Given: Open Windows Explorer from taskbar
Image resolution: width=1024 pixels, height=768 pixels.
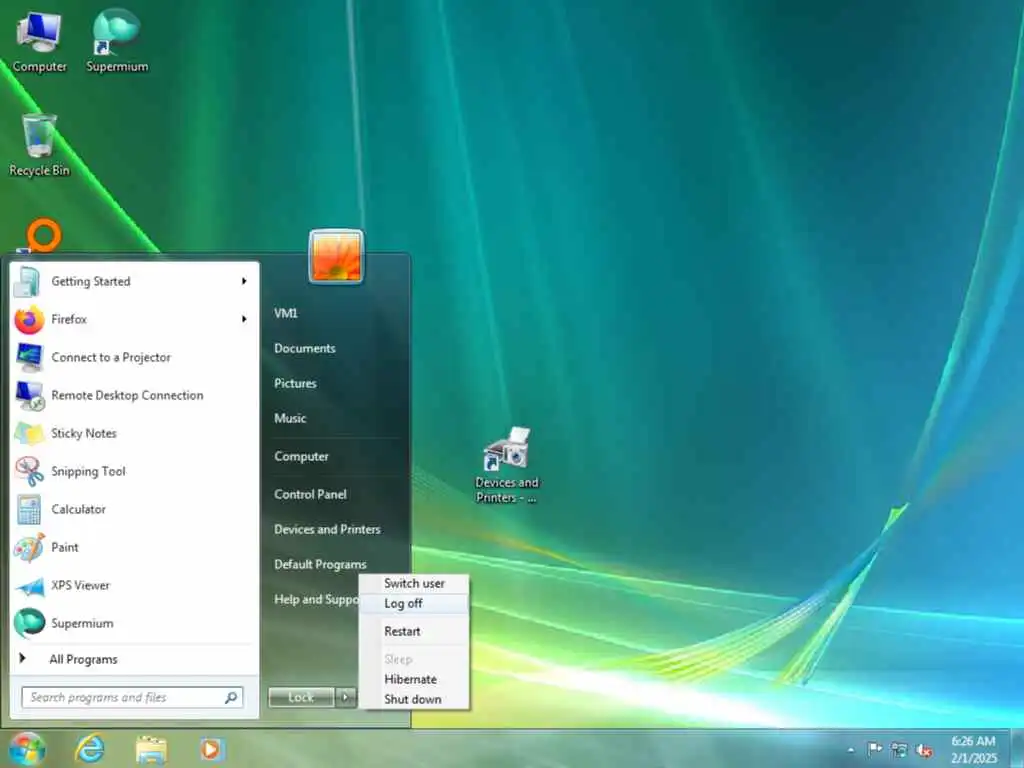Looking at the screenshot, I should 151,749.
